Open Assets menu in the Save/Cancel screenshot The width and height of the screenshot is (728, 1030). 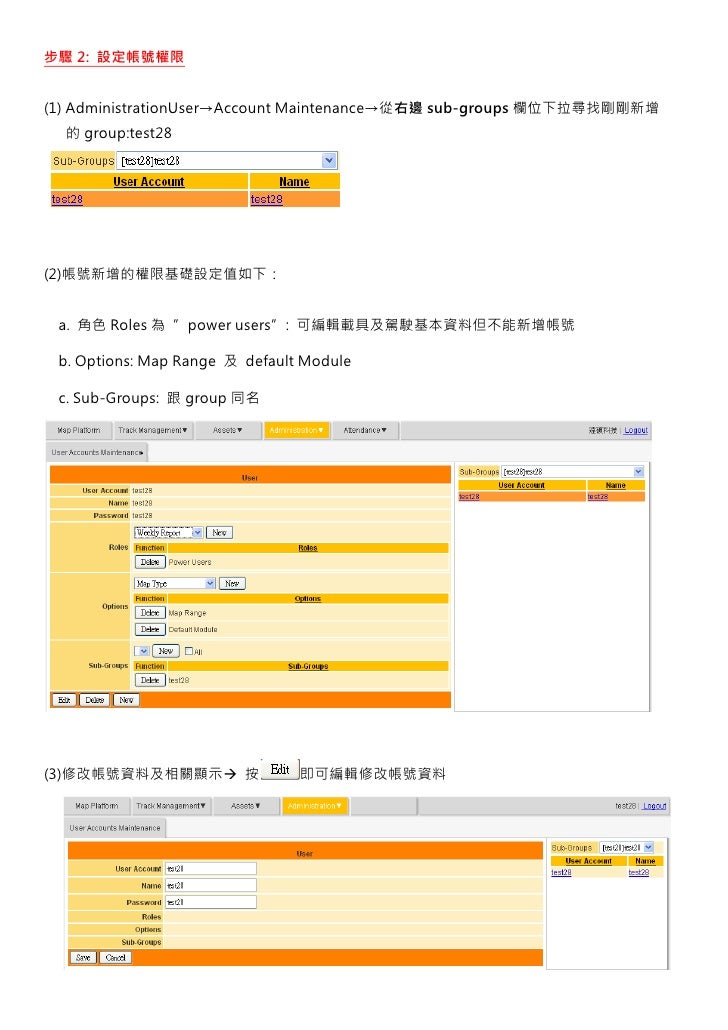[246, 806]
